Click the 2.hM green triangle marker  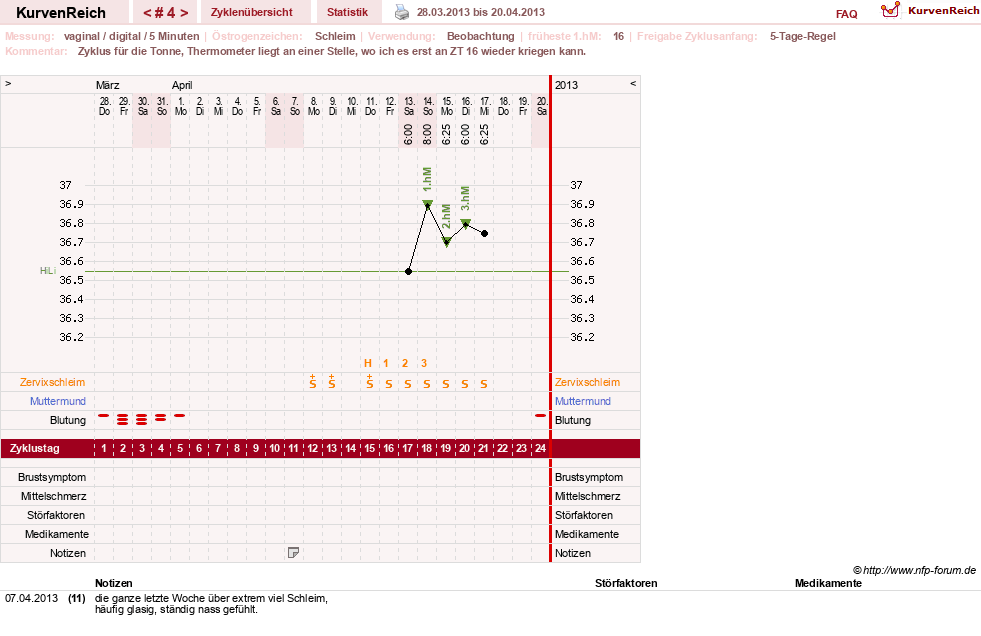(446, 242)
